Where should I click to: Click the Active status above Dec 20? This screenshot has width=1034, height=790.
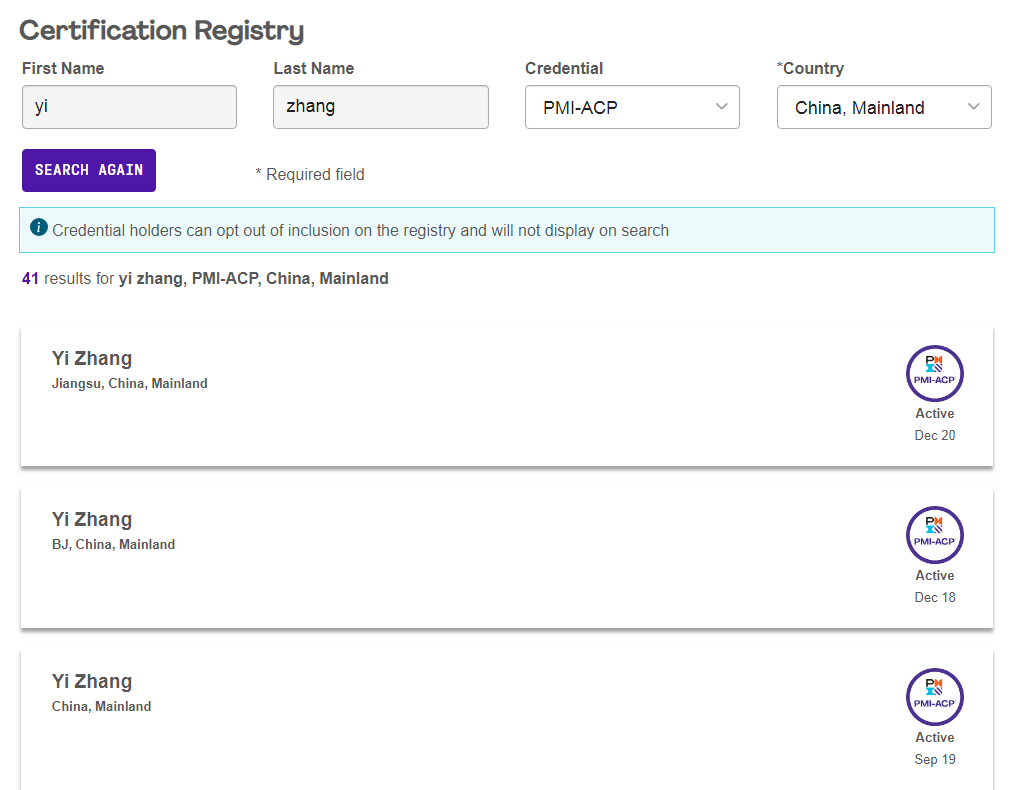pos(934,413)
